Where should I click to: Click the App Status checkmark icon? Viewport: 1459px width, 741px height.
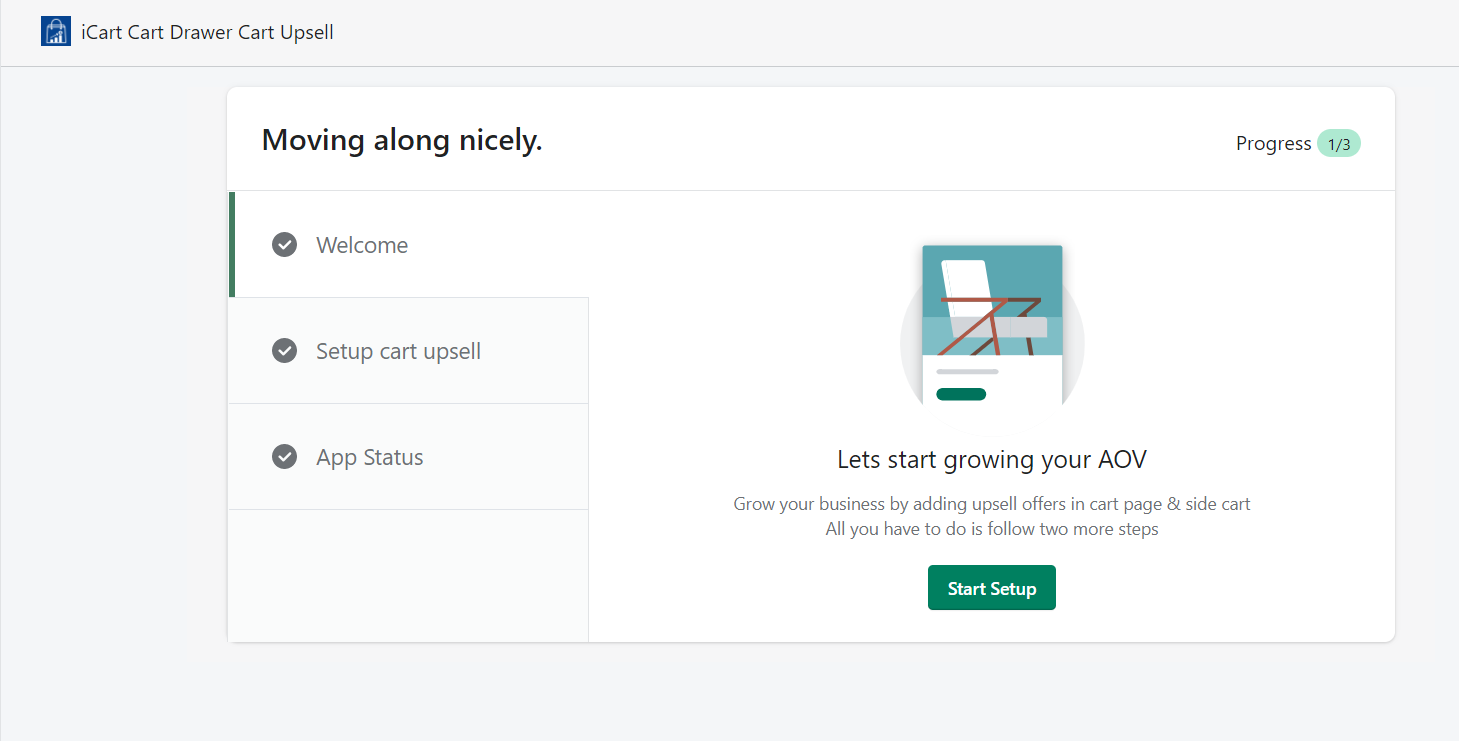point(285,457)
